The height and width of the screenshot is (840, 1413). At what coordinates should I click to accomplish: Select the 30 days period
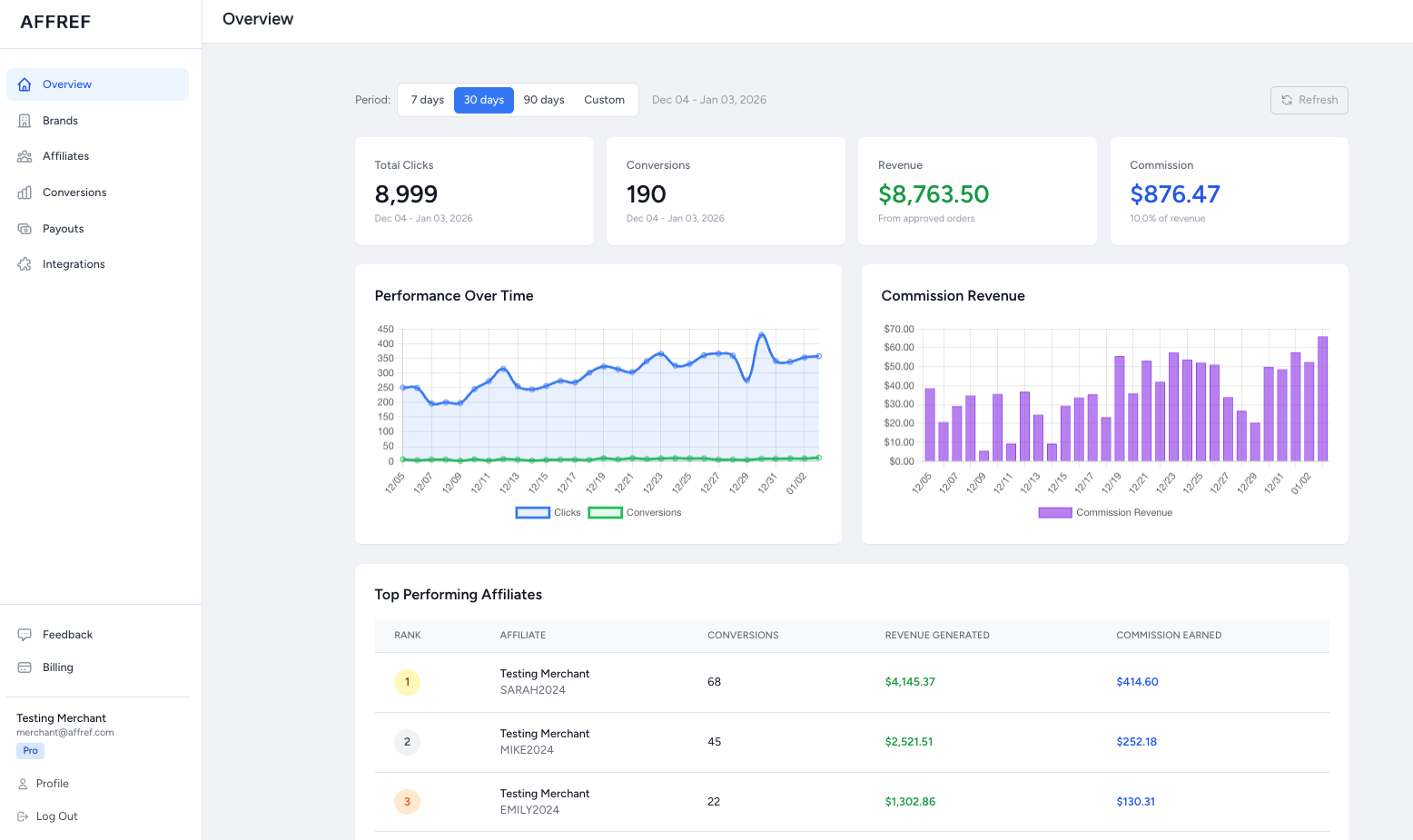[x=484, y=100]
